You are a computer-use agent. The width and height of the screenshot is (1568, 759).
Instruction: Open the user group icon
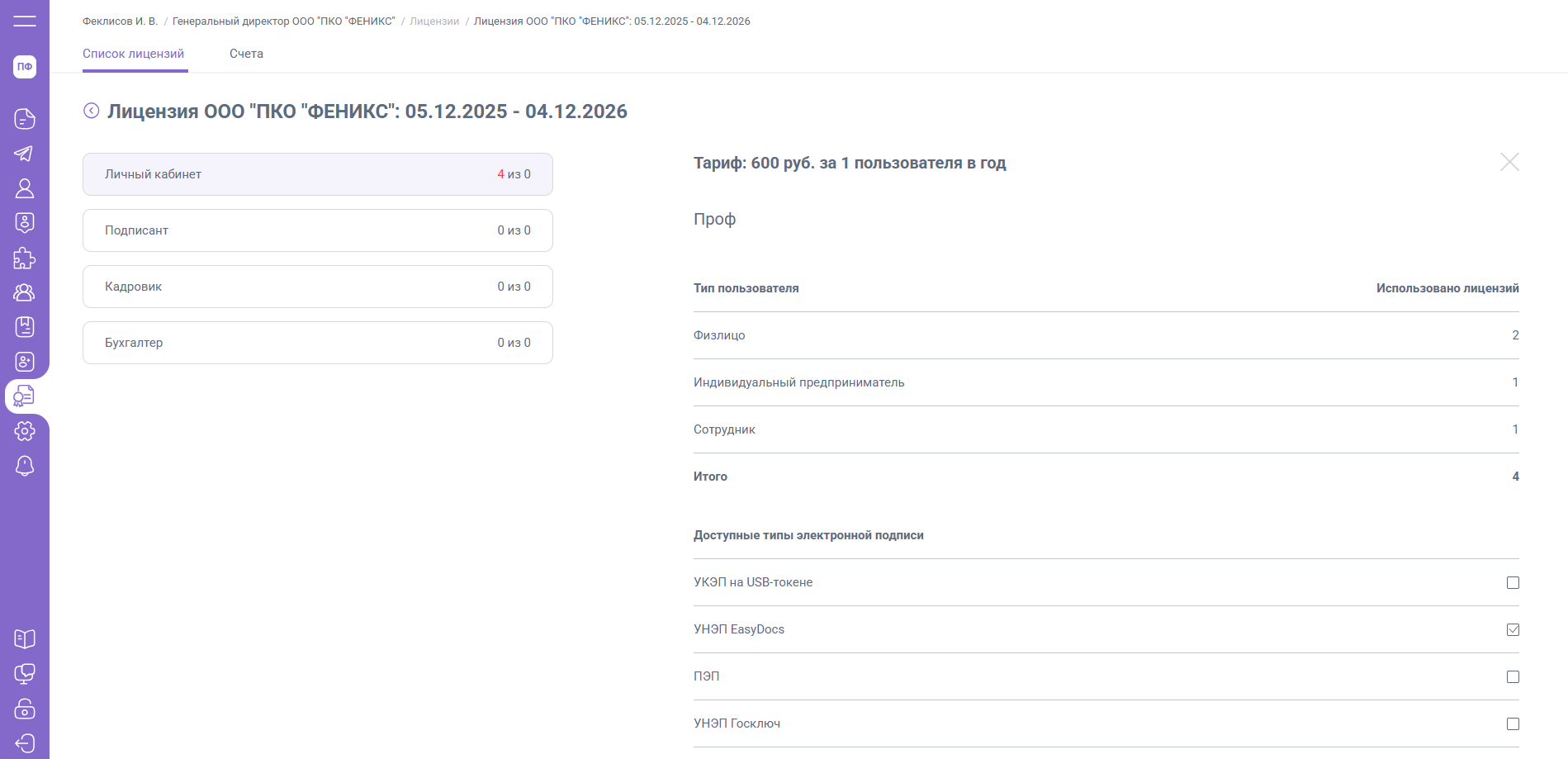(x=25, y=292)
